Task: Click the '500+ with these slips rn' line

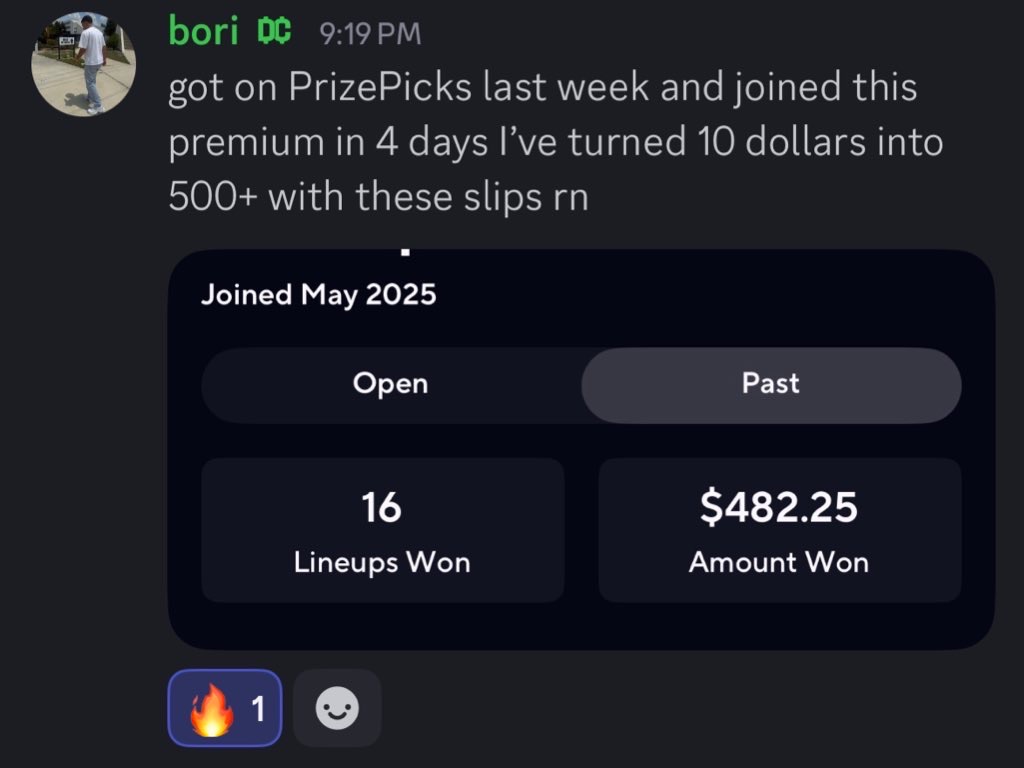Action: pos(379,197)
